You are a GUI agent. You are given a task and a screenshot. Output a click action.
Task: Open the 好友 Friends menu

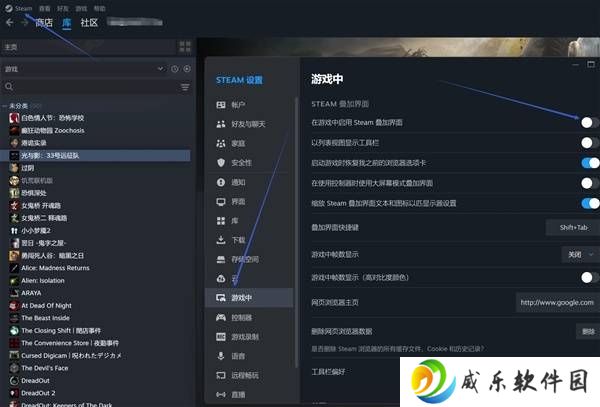coord(63,8)
